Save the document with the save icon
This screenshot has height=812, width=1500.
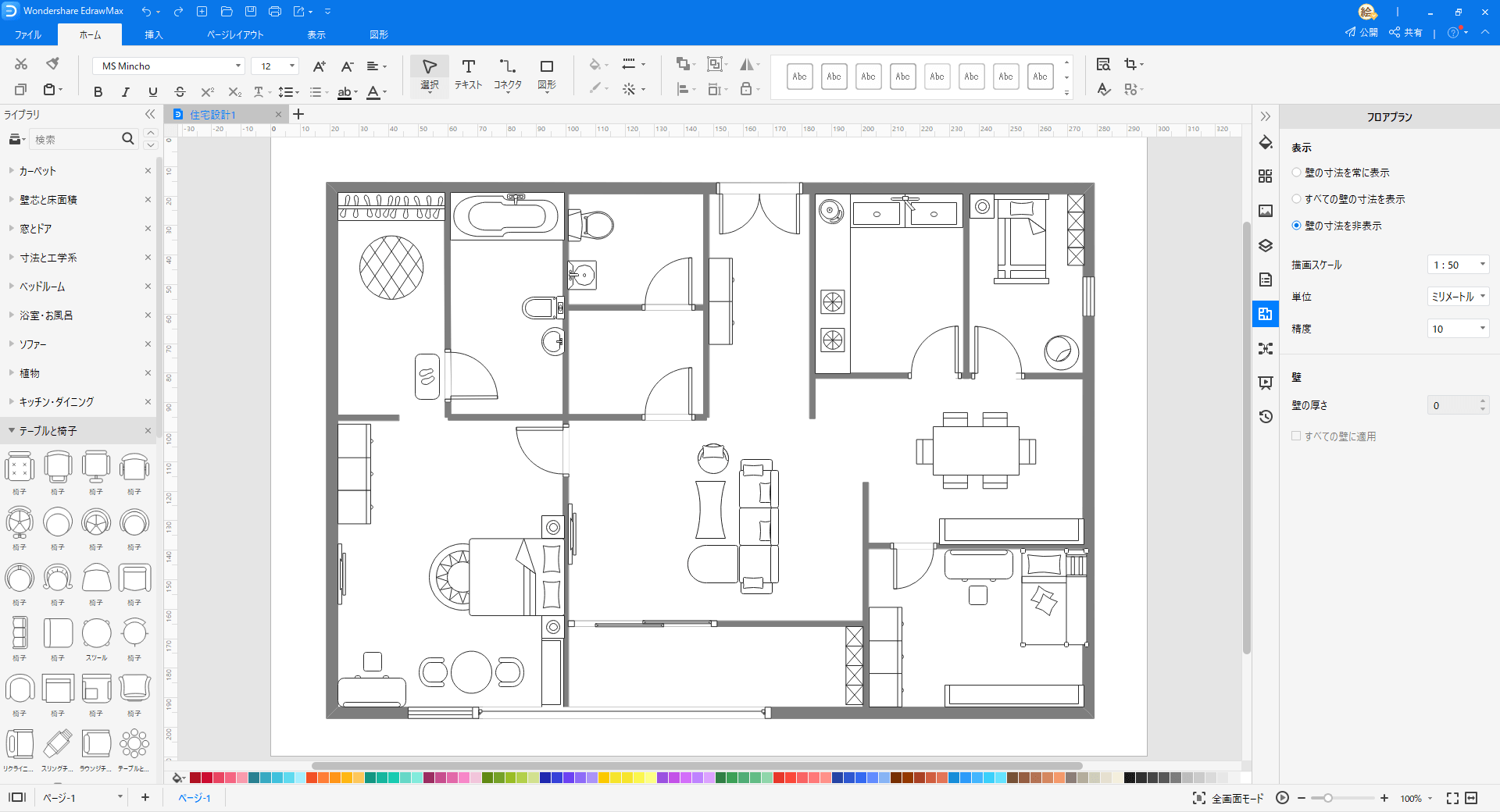point(251,12)
